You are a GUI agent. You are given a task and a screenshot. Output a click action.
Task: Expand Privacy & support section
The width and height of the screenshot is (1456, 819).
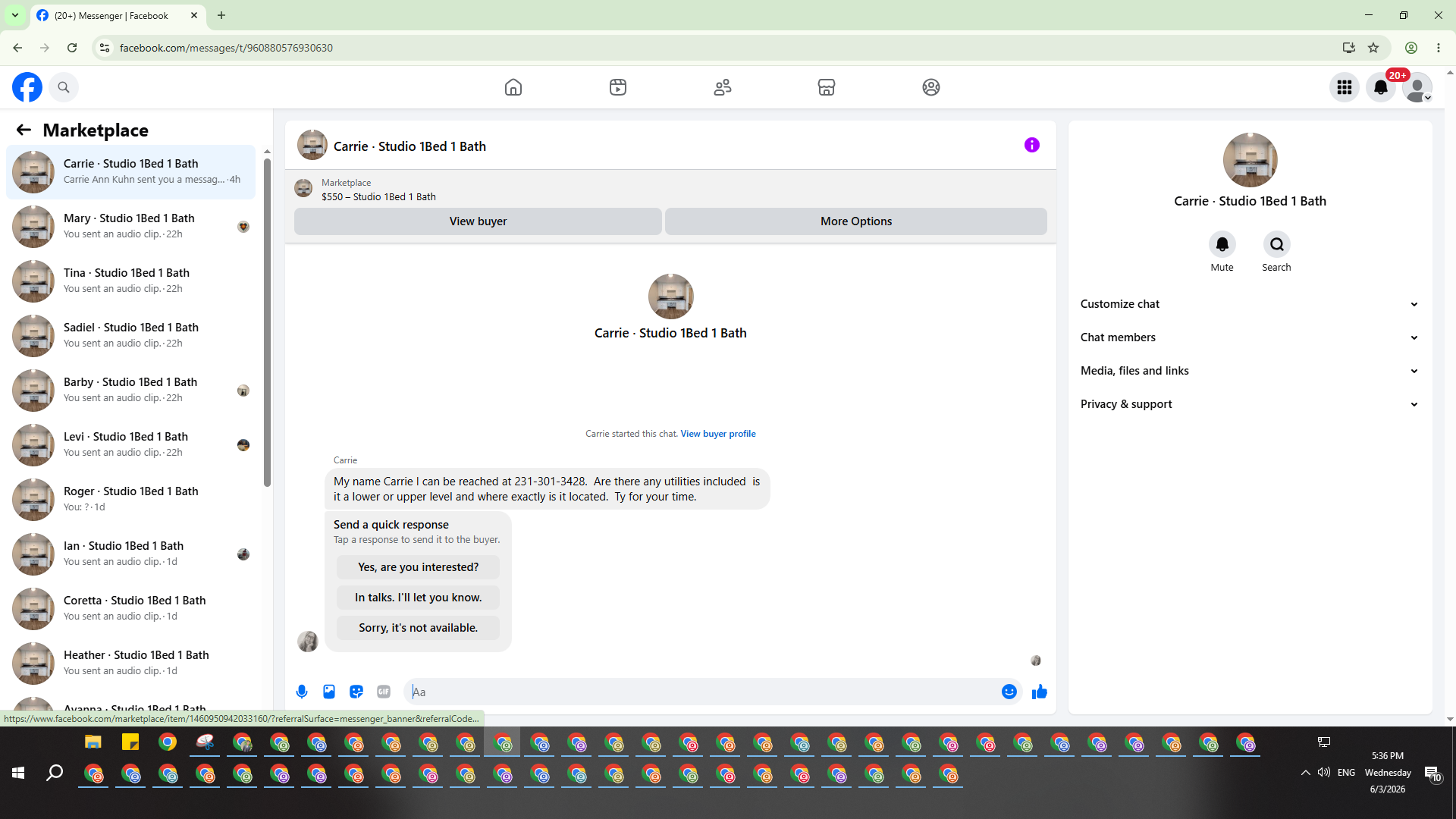coord(1250,404)
